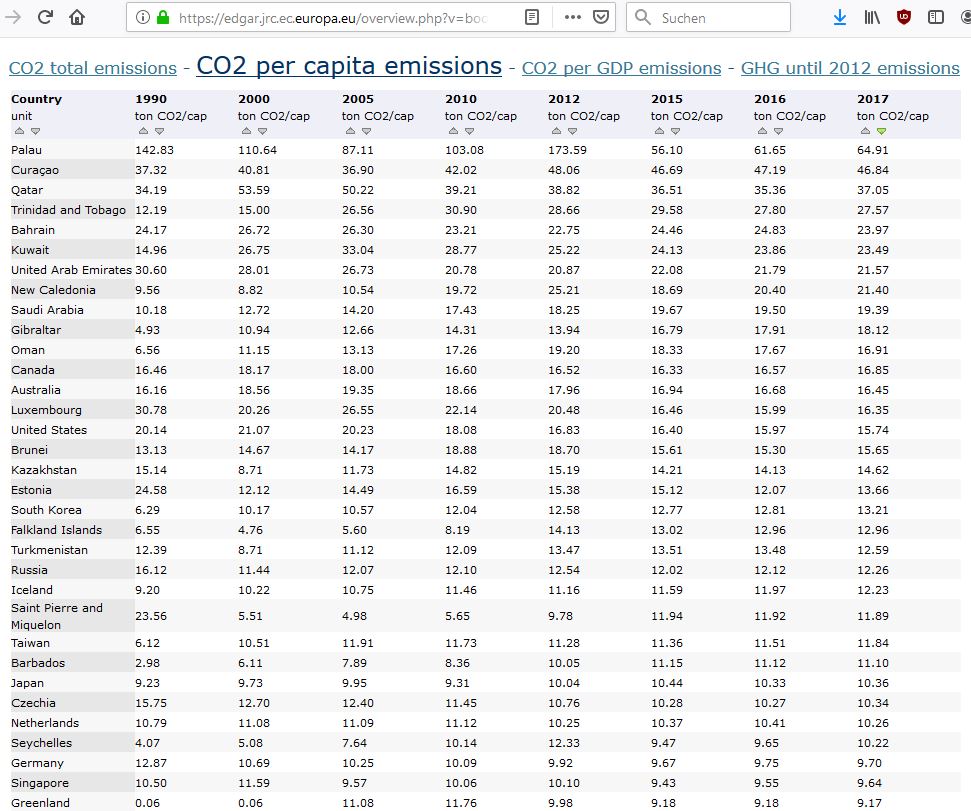Sort 1990 column ascending
The image size is (971, 811).
pos(144,131)
